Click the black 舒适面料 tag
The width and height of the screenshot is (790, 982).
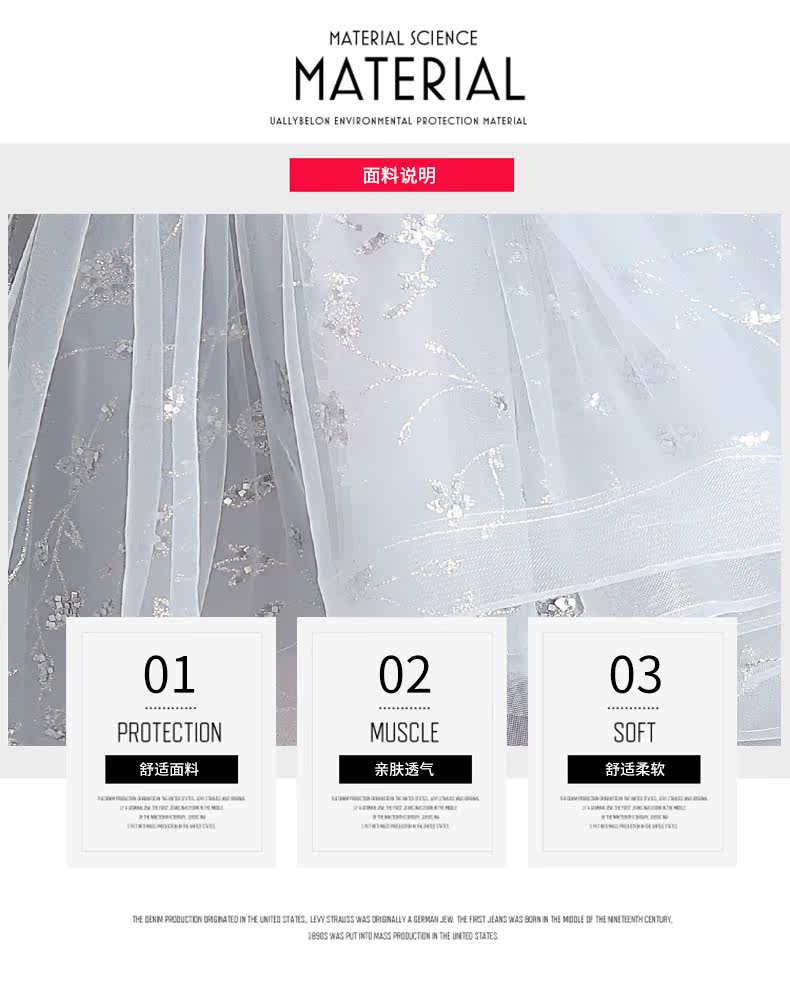(x=171, y=769)
